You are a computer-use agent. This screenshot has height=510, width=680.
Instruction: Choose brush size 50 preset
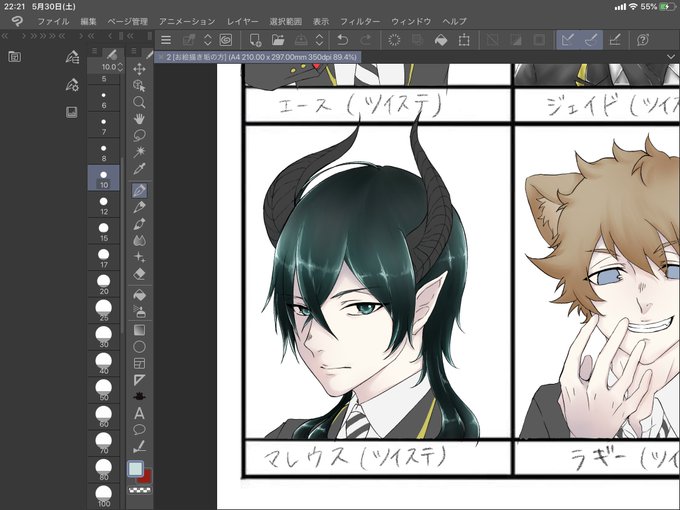[104, 390]
